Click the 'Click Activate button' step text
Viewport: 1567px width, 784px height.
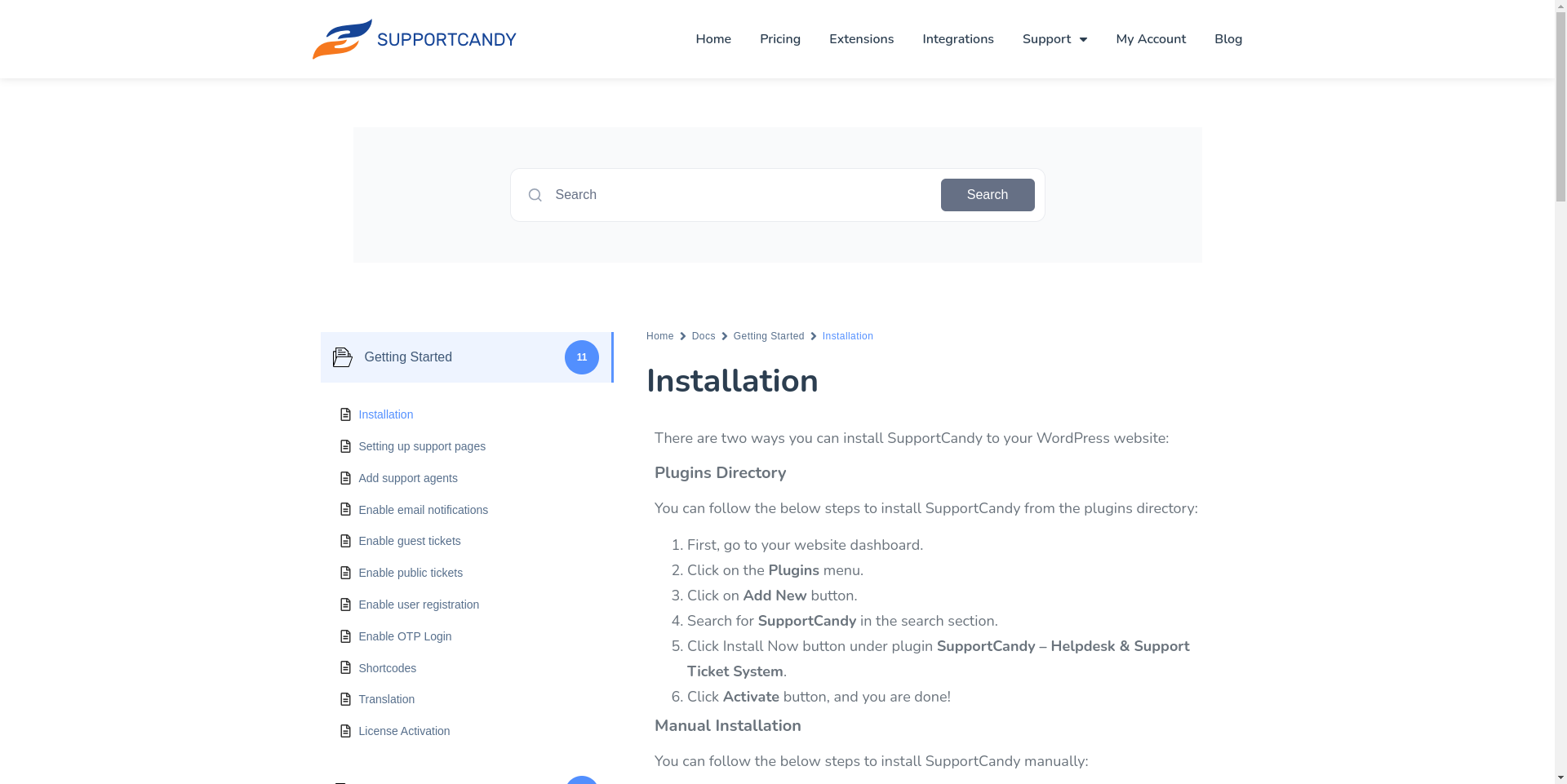[819, 697]
